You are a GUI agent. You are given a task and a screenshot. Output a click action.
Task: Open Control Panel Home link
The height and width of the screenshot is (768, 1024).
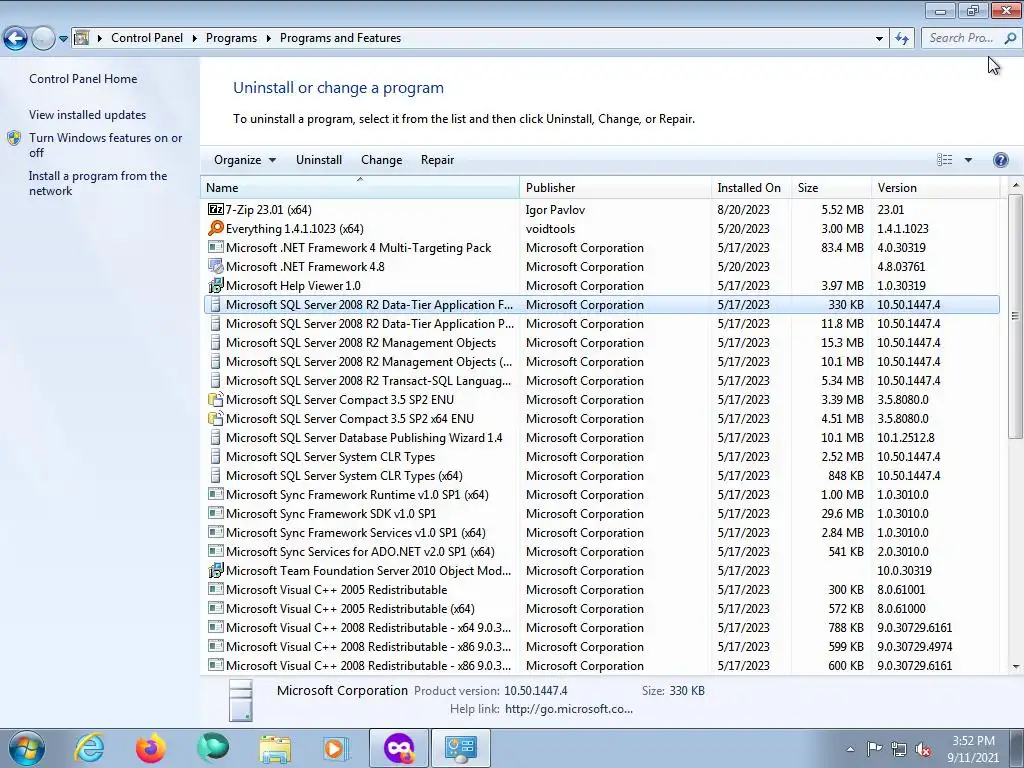pos(83,78)
